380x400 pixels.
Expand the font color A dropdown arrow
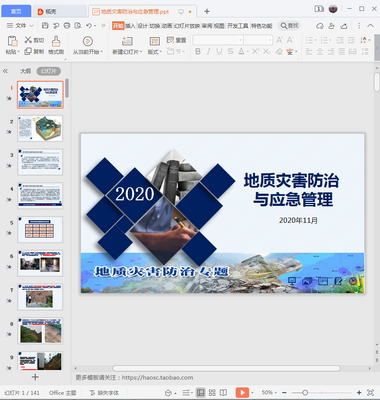pyautogui.click(x=247, y=52)
